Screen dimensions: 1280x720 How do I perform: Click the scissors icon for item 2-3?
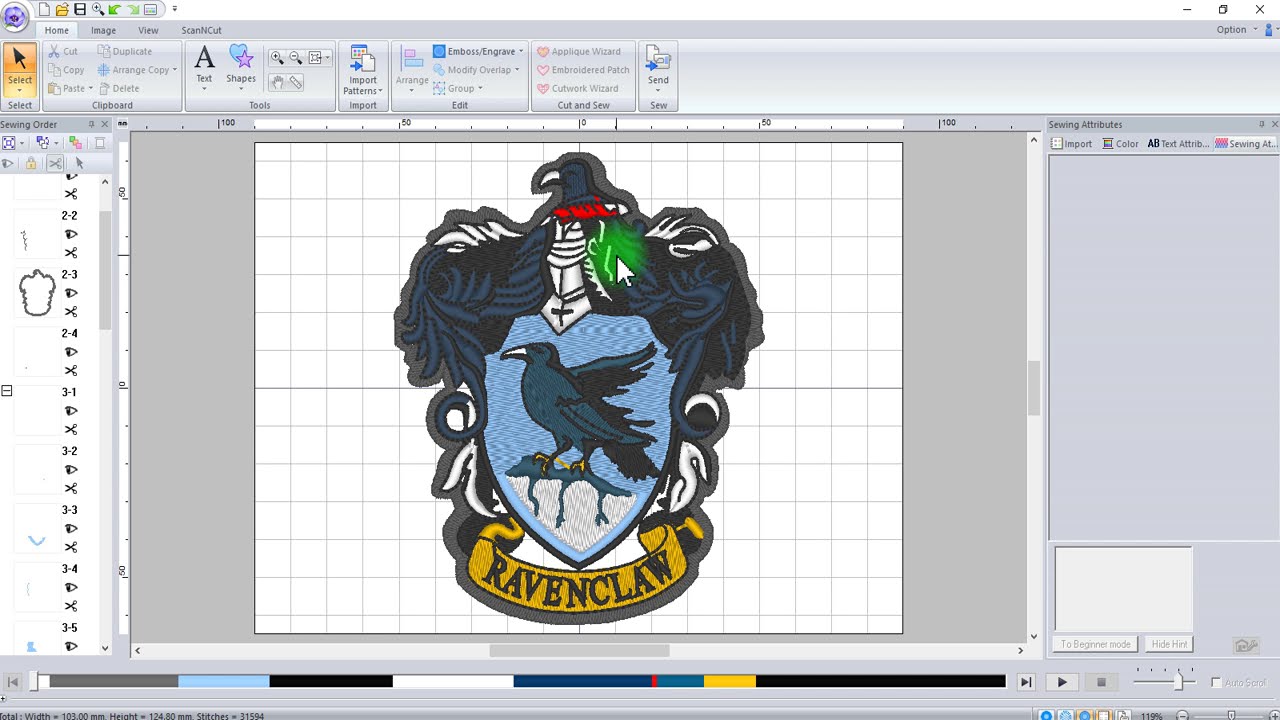(71, 312)
